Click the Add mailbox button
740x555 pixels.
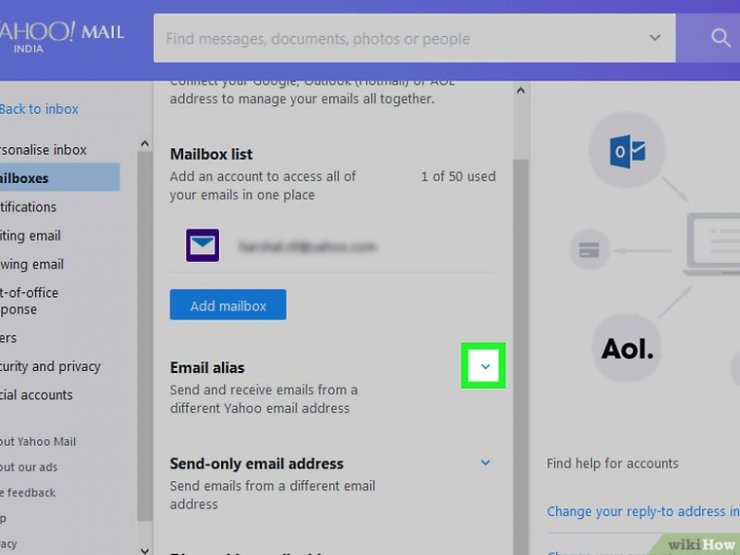click(228, 305)
